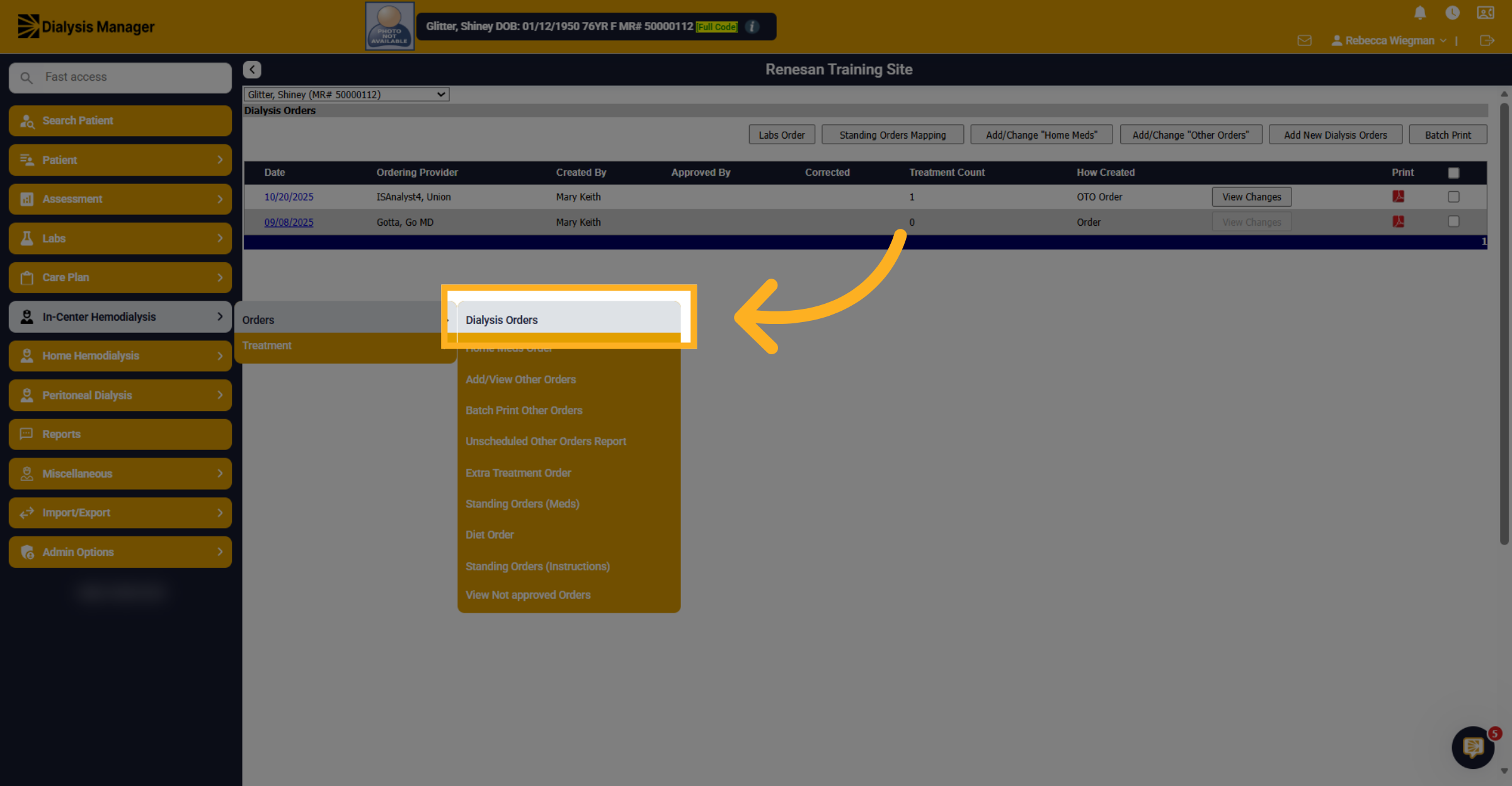Open PDF for 10/20/2025 order
This screenshot has height=786, width=1512.
pyautogui.click(x=1399, y=197)
